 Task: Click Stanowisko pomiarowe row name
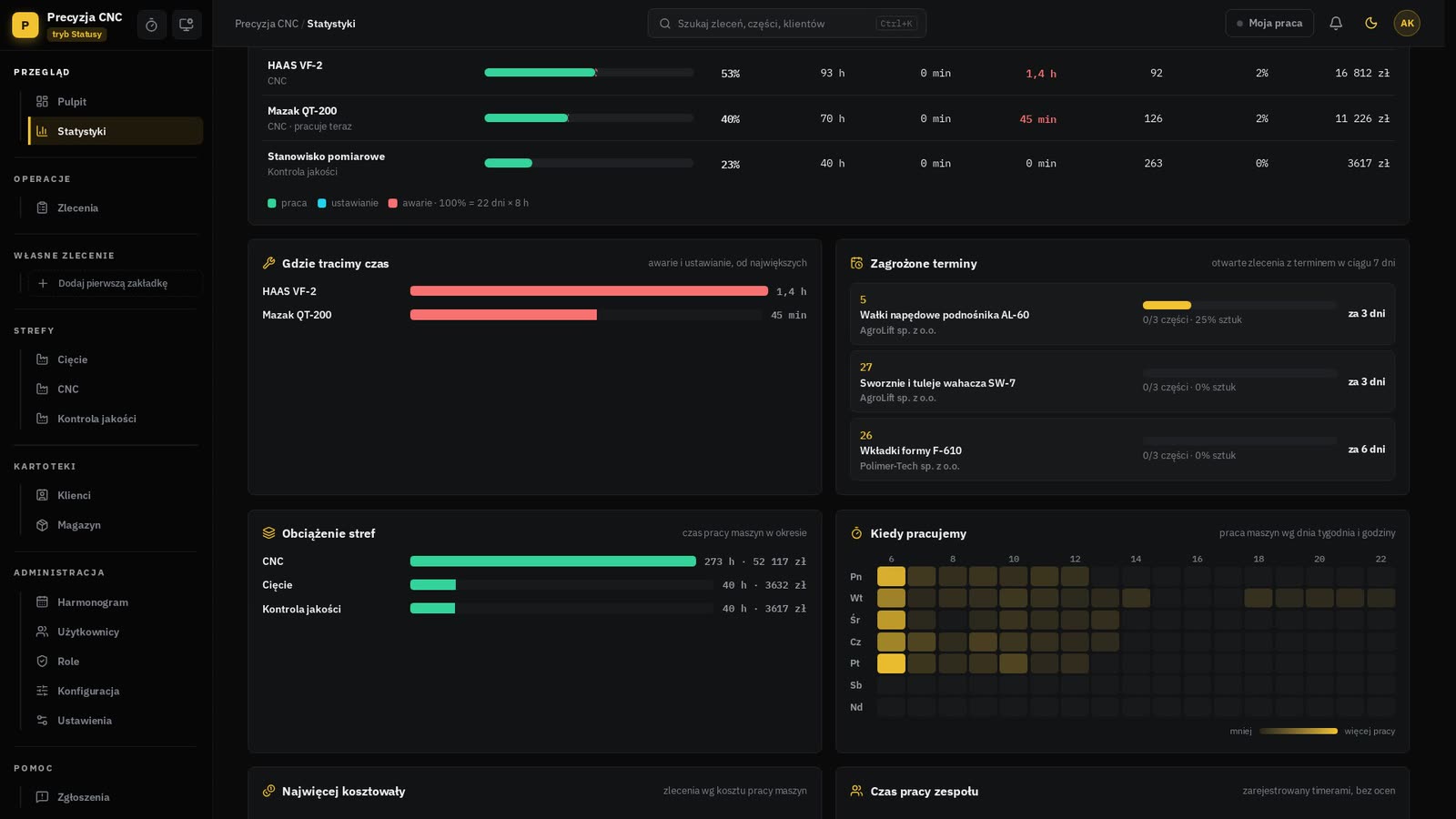click(326, 157)
